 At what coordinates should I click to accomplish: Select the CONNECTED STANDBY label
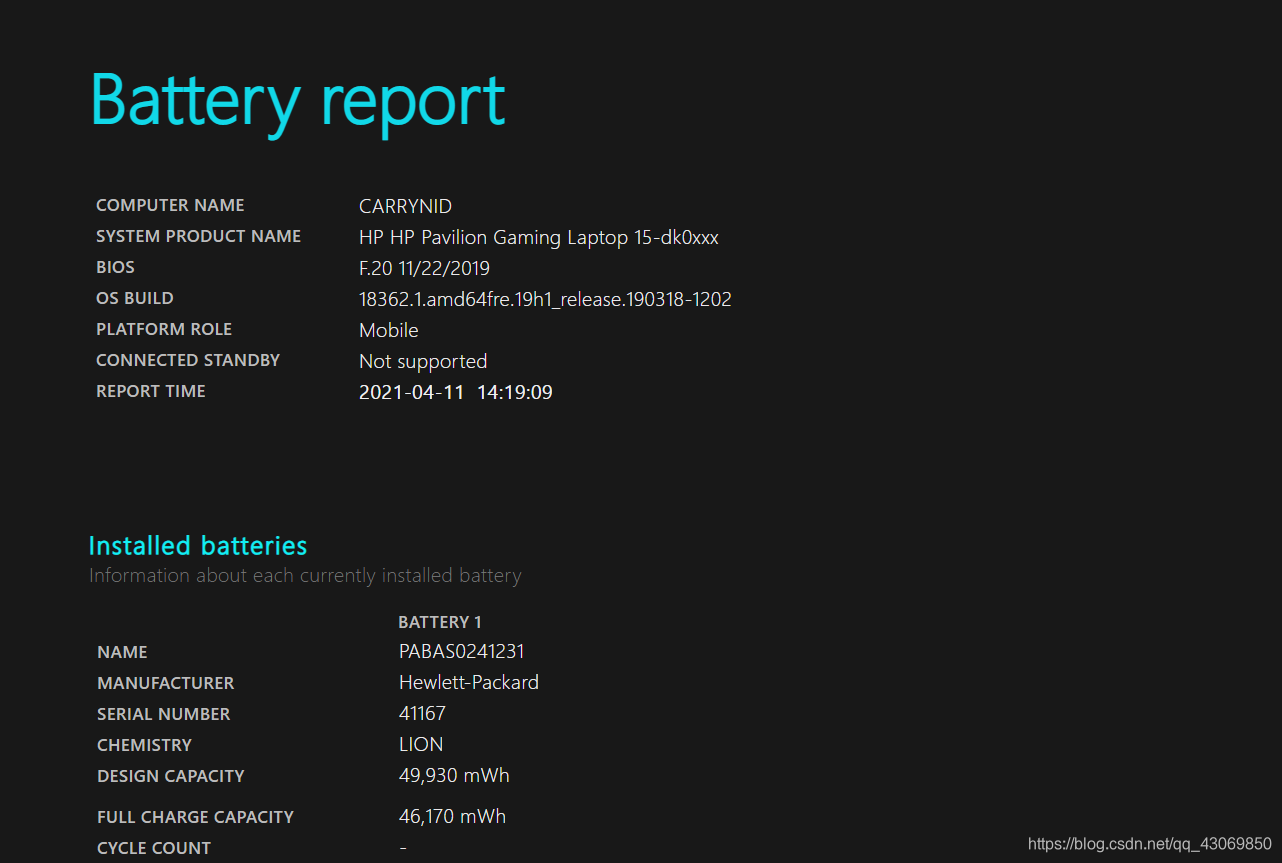coord(188,360)
